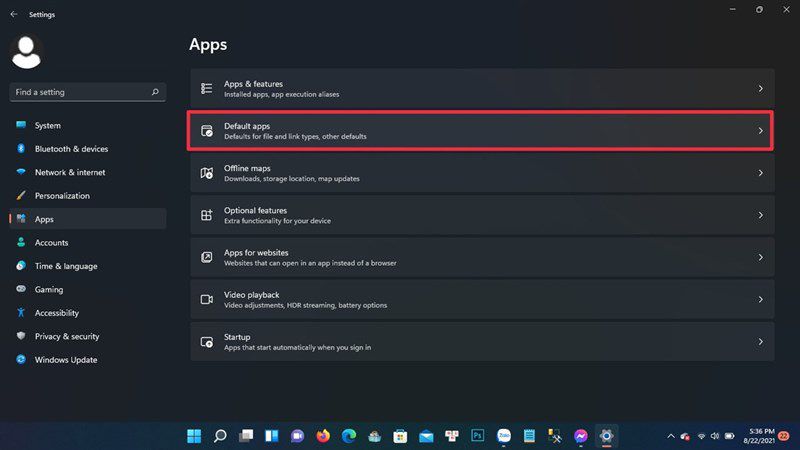Viewport: 800px width, 450px height.
Task: Open Messenger from the taskbar
Action: tap(581, 436)
